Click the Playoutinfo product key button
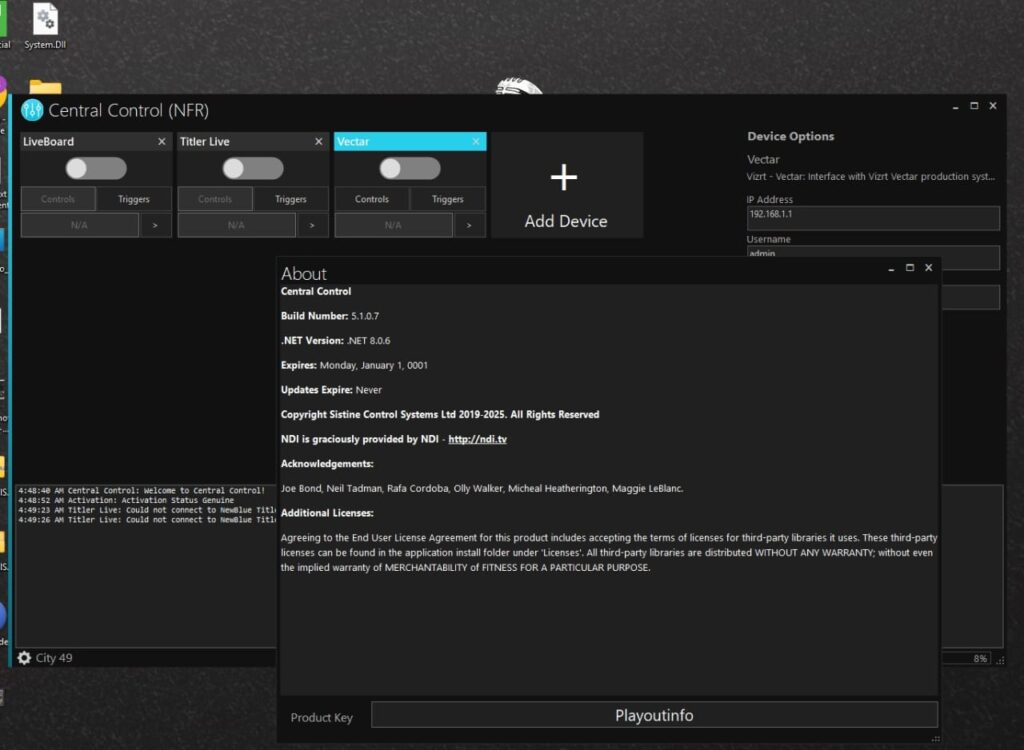Screen dimensions: 1024x750 coord(654,715)
